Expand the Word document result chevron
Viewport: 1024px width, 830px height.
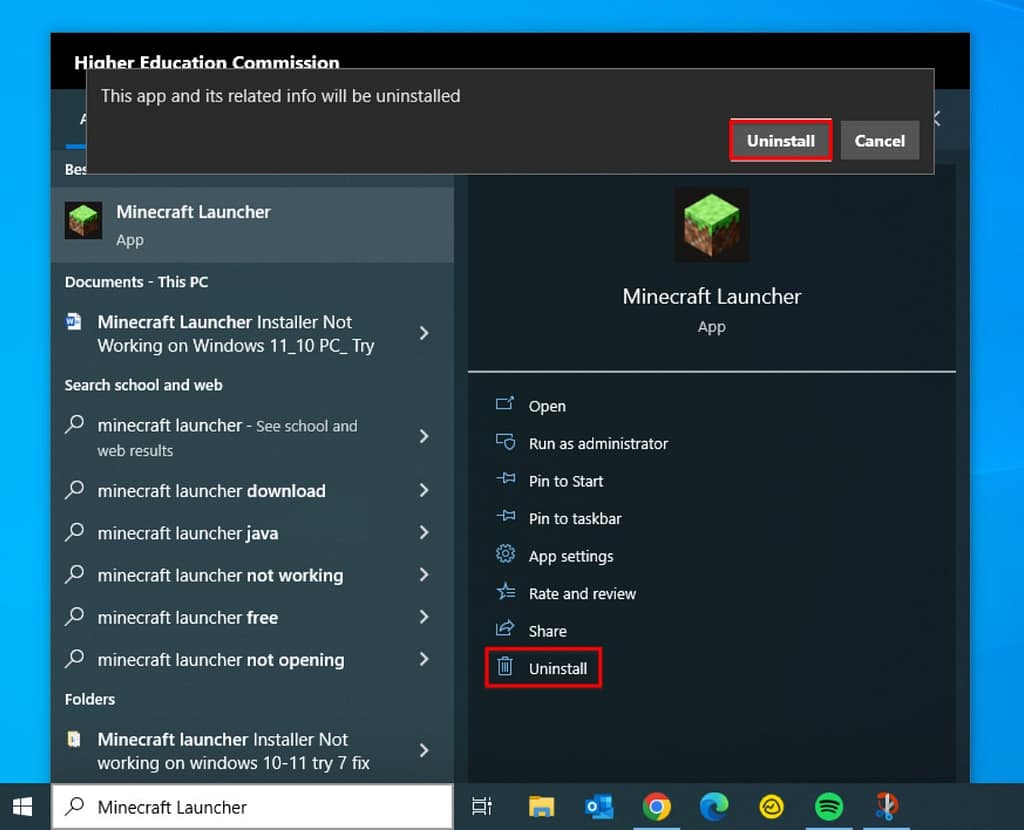click(x=424, y=334)
